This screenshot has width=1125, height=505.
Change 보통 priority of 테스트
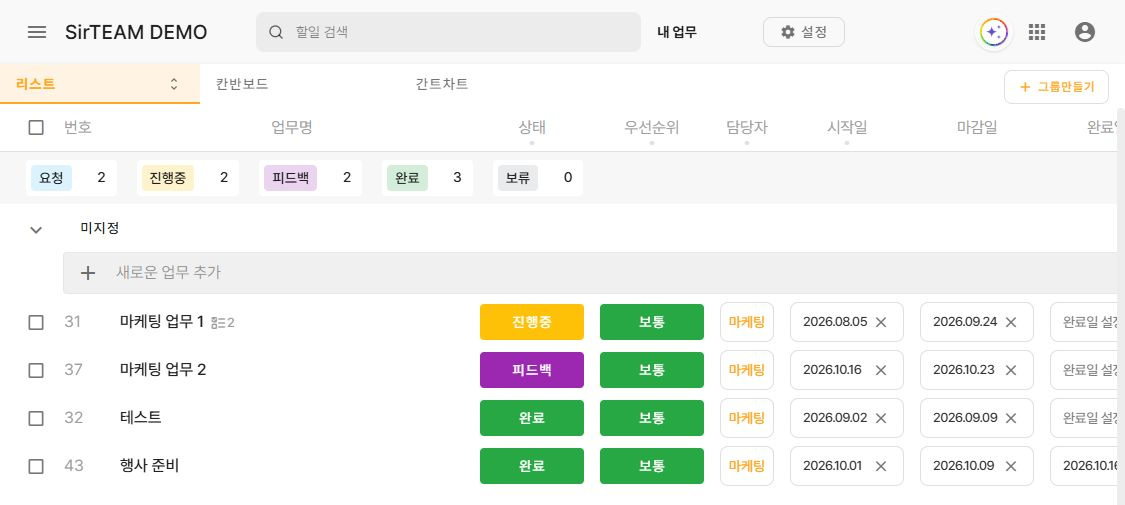651,418
